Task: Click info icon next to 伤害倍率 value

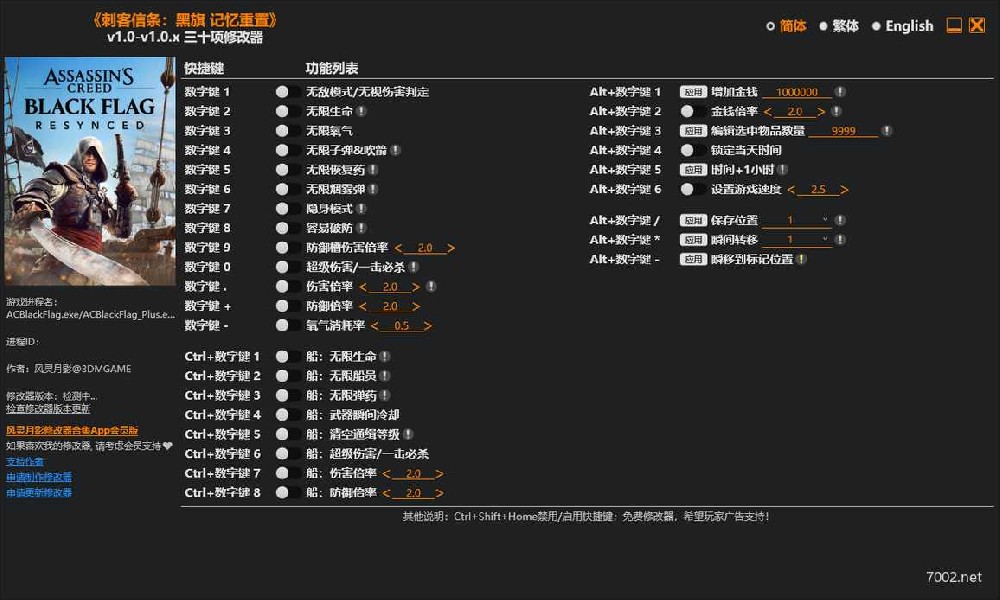Action: pos(431,286)
